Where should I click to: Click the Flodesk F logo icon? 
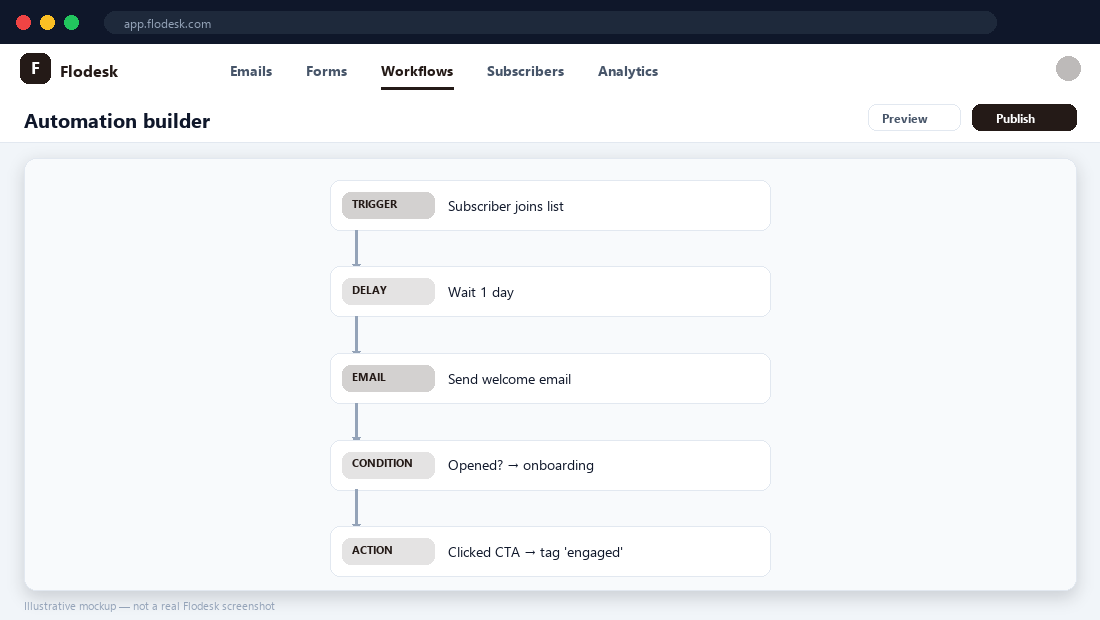(35, 69)
